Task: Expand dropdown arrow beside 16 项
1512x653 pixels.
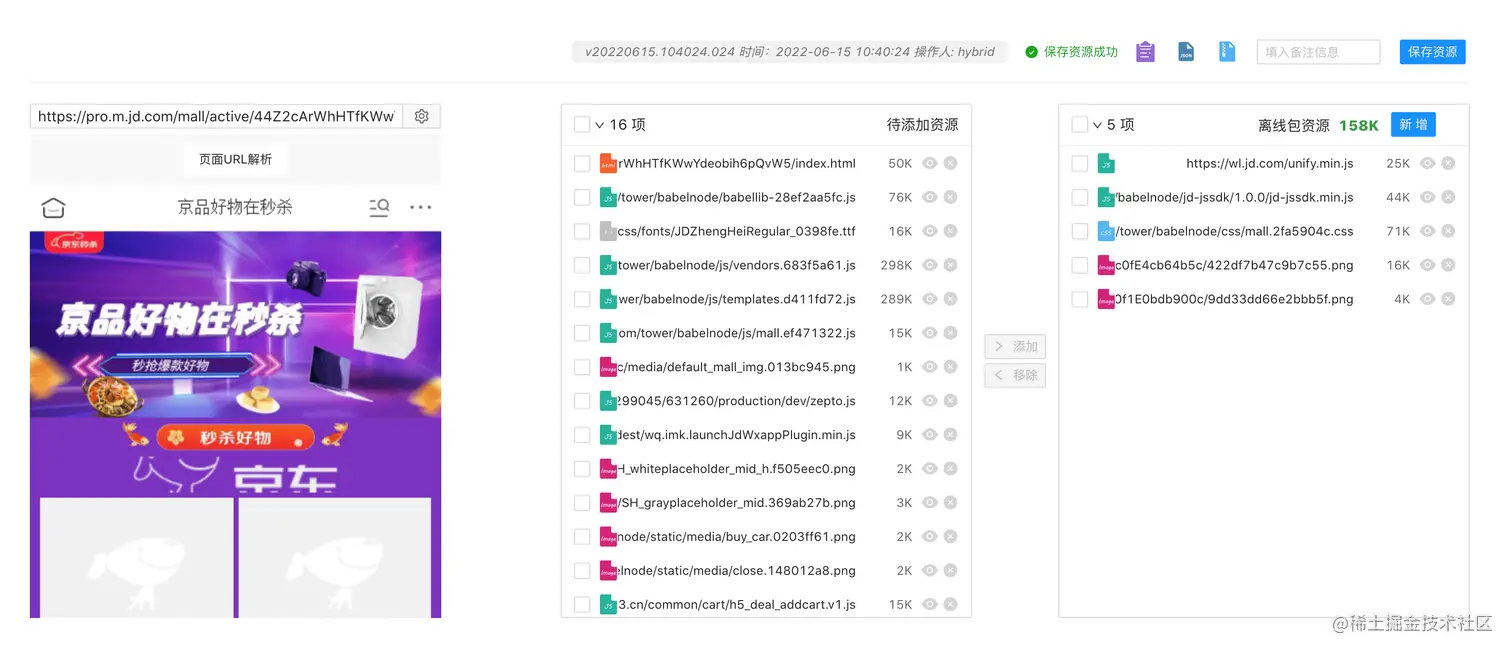Action: 600,125
